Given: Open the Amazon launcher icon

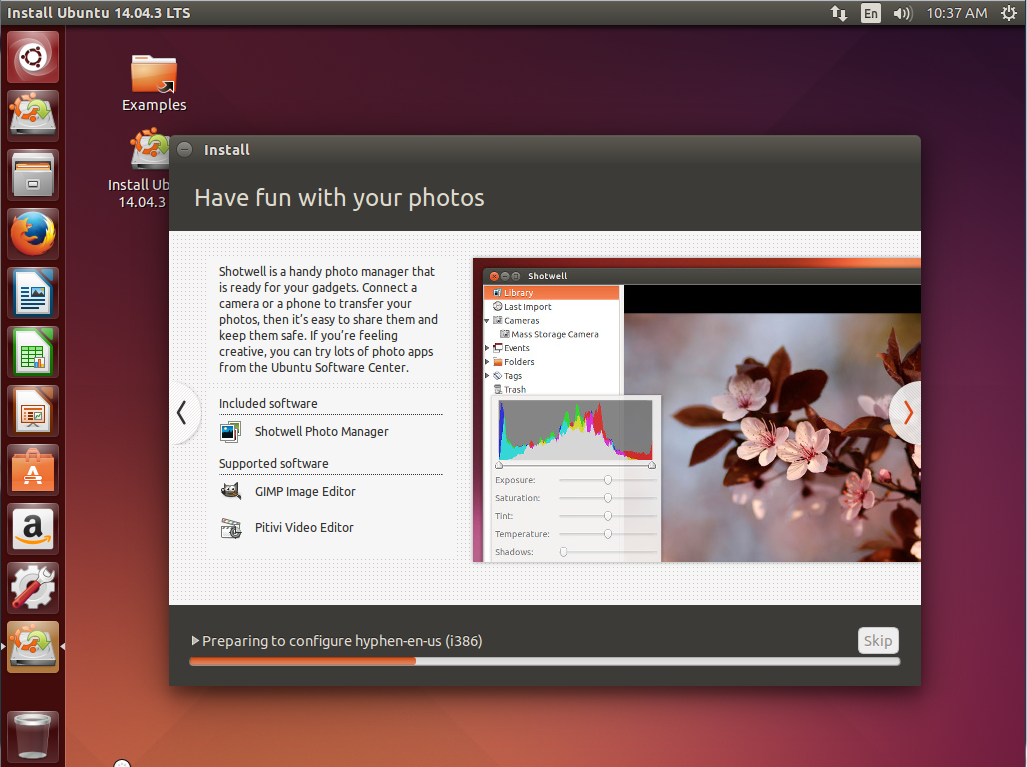Looking at the screenshot, I should (33, 529).
